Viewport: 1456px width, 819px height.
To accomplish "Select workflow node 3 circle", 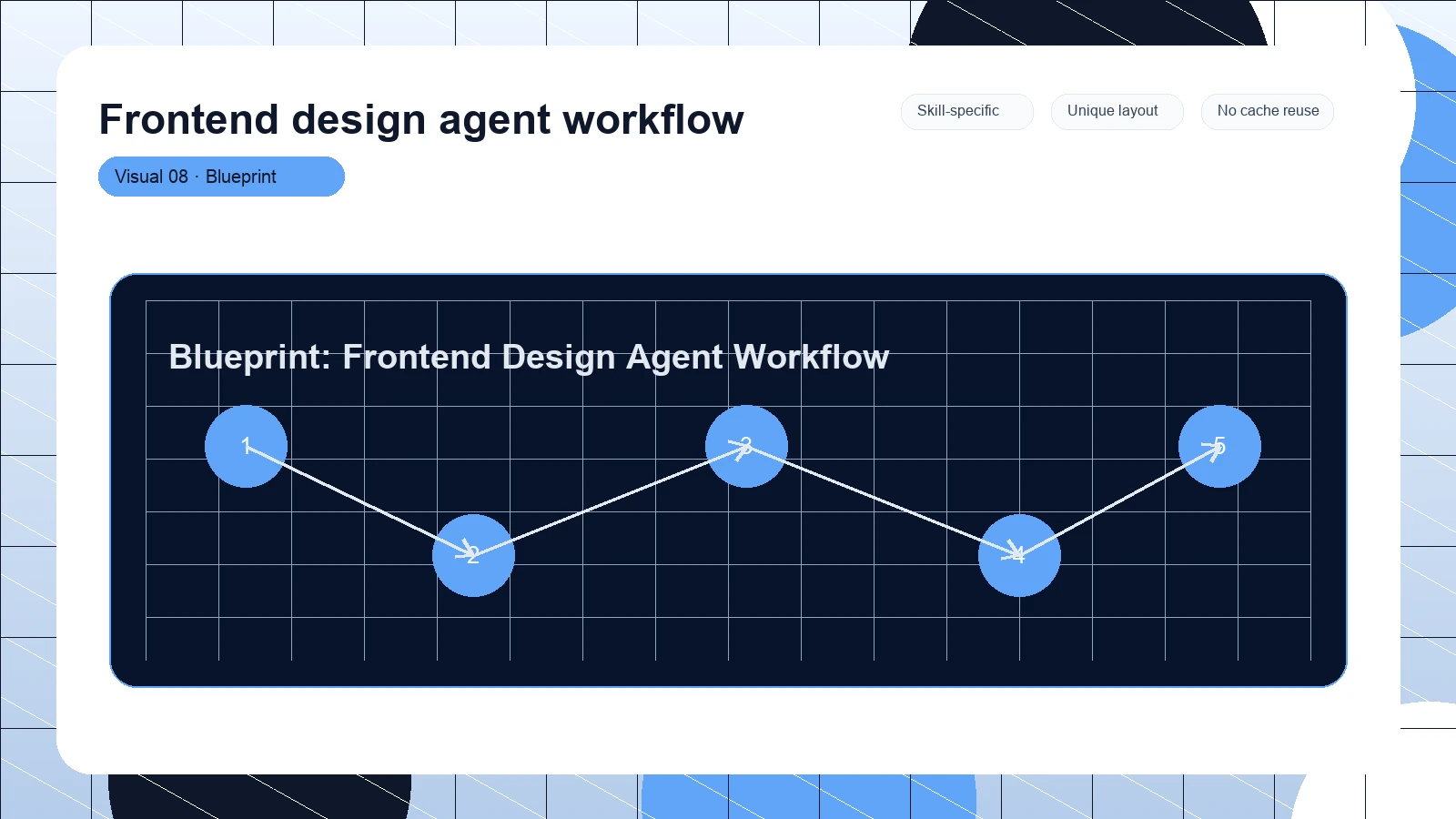I will 746,446.
